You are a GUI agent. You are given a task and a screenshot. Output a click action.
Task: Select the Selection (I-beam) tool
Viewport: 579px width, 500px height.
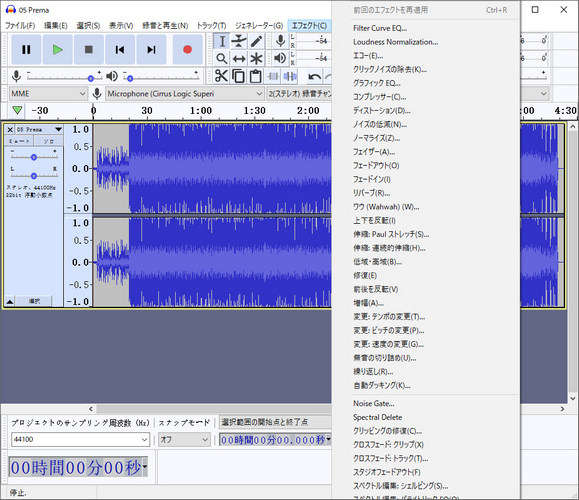[222, 41]
